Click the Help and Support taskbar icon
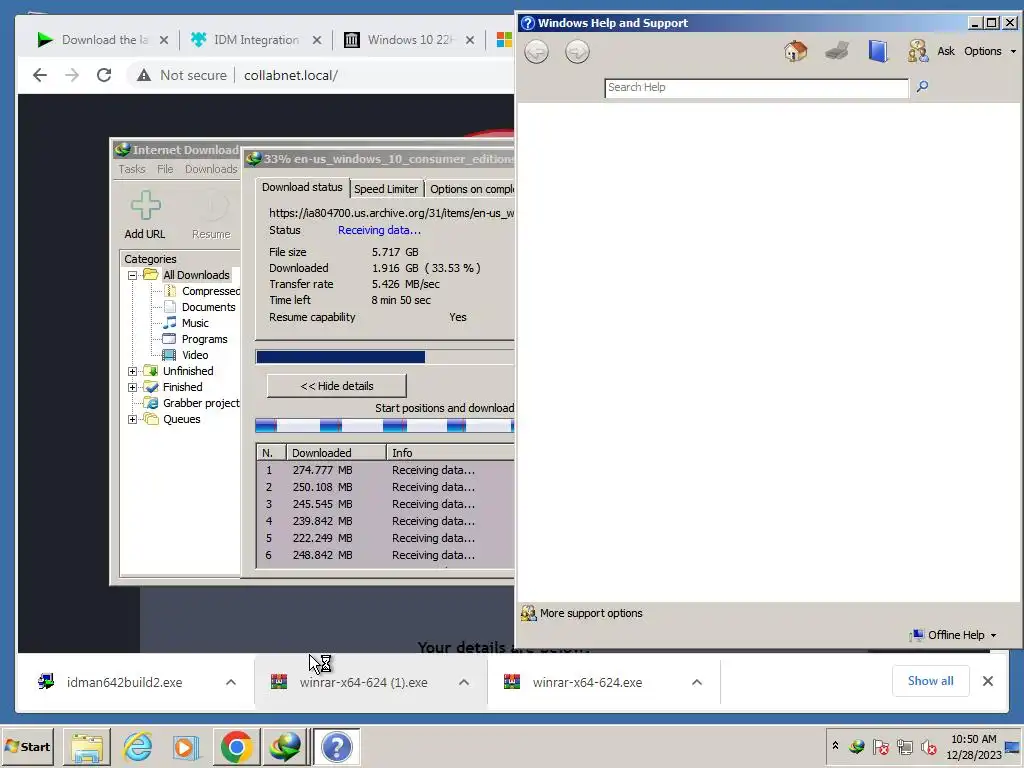 337,747
